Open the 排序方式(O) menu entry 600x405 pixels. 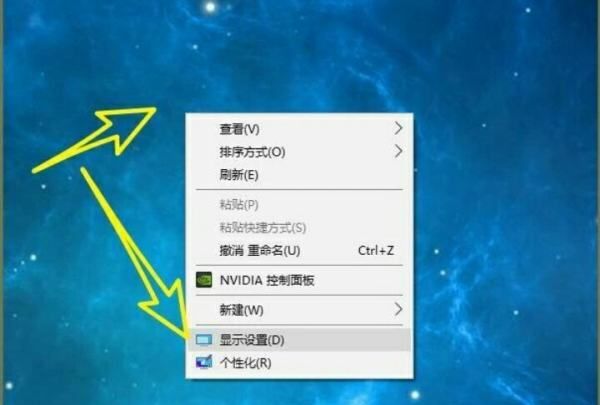[299, 152]
